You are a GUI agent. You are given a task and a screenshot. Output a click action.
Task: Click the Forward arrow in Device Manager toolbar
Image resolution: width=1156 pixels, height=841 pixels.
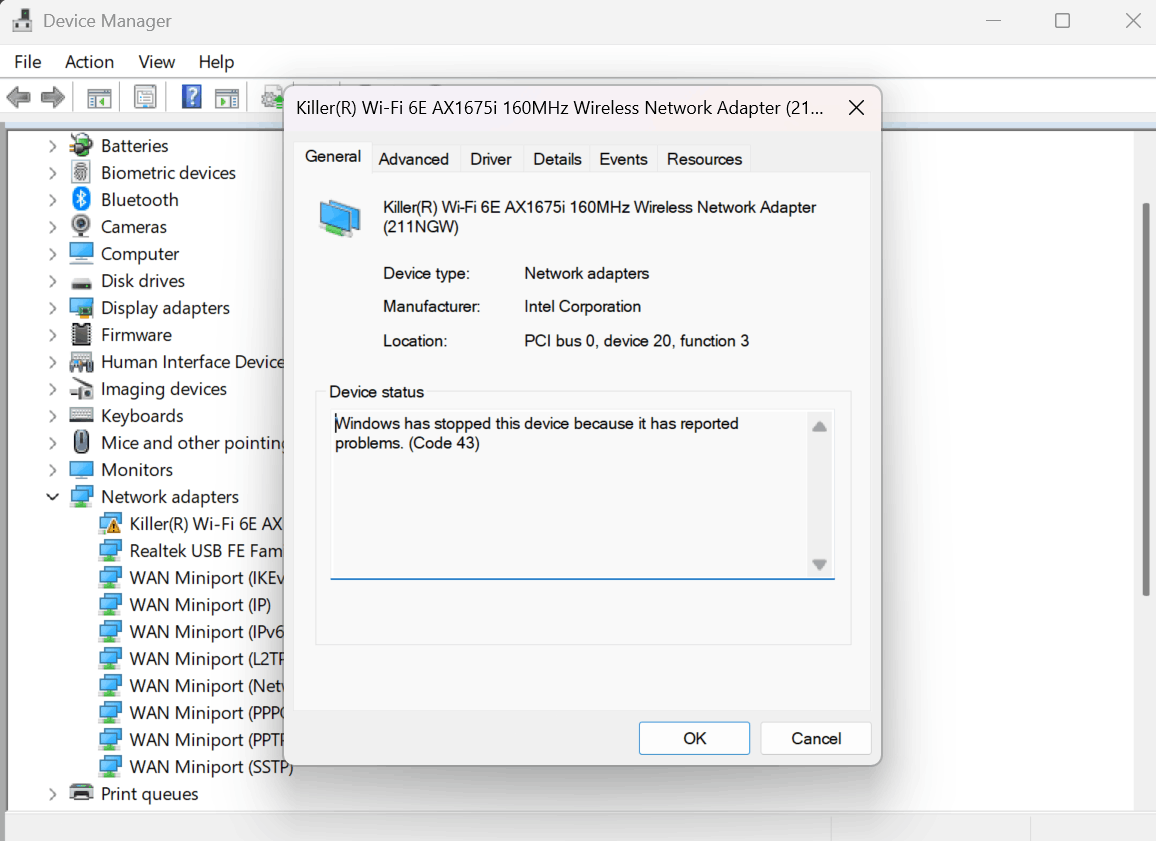coord(52,97)
